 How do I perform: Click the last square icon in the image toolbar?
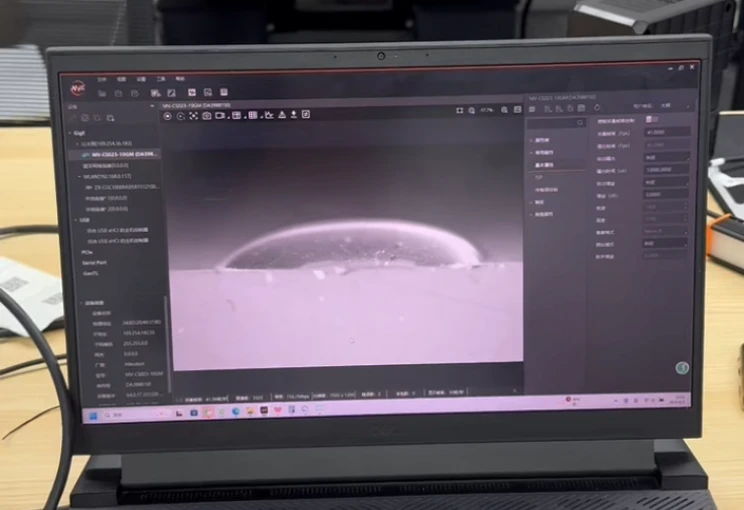[306, 114]
